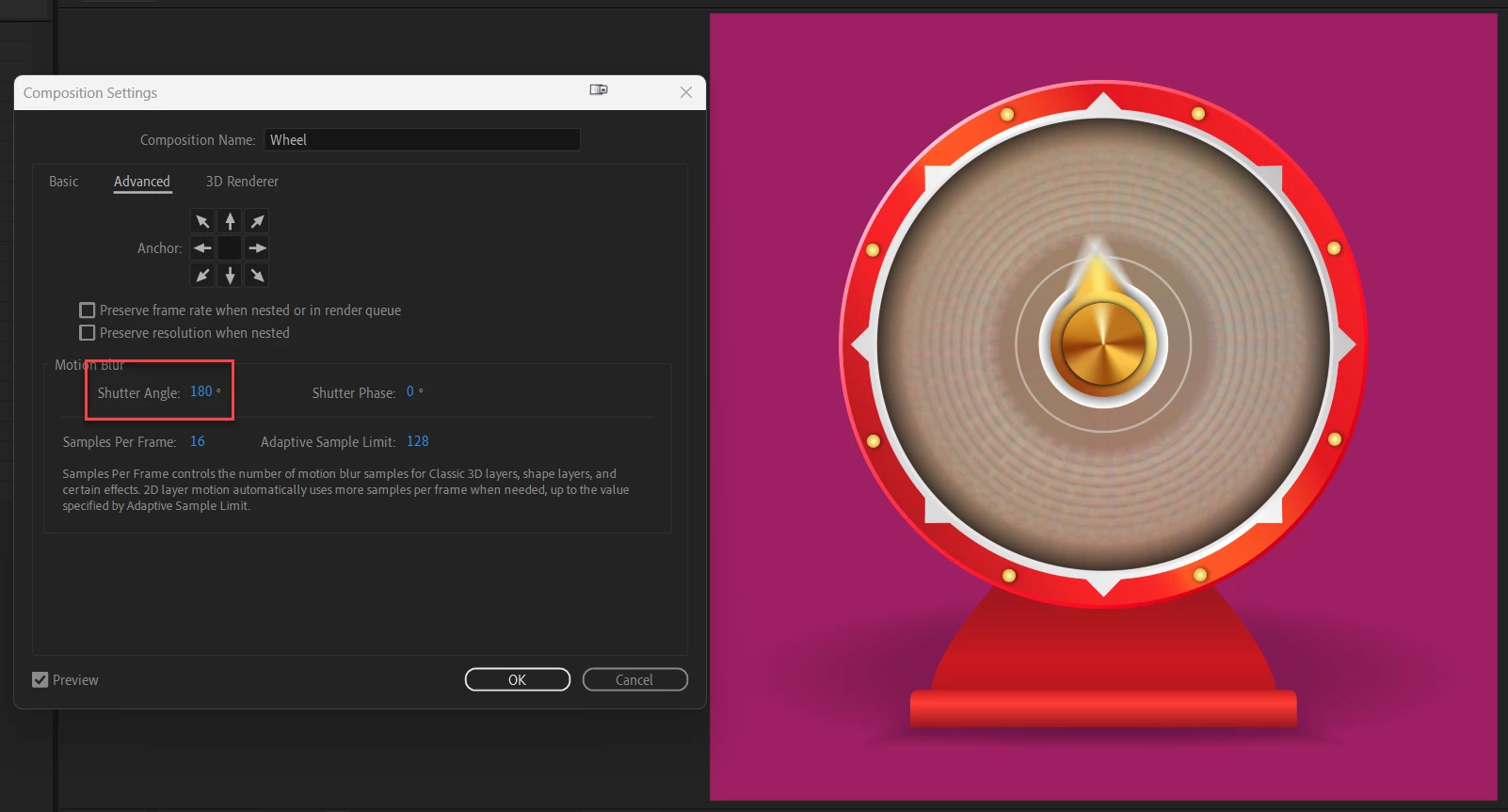Select the Advanced tab
Viewport: 1508px width, 812px height.
[x=142, y=182]
